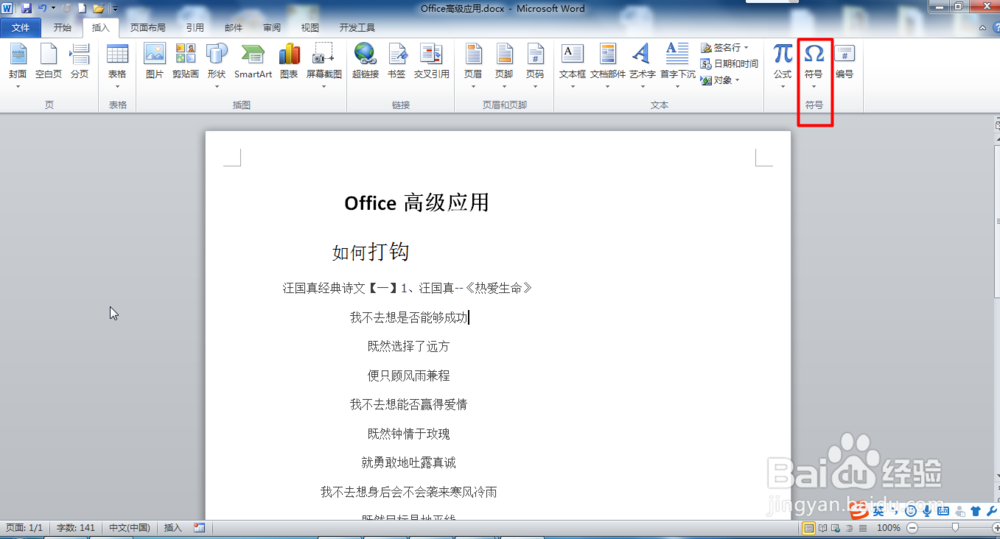Insert a number (编号)
Screen dimensions: 1000x539
(x=844, y=61)
